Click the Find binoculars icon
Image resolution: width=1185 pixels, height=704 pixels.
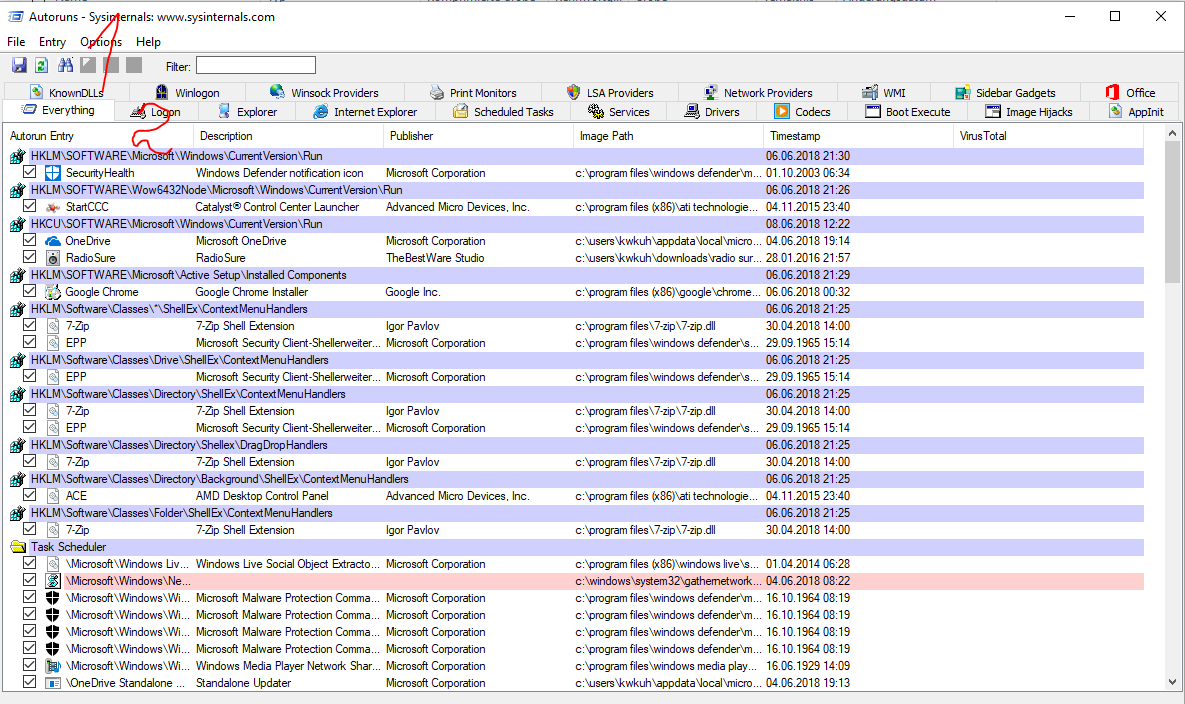[x=66, y=66]
